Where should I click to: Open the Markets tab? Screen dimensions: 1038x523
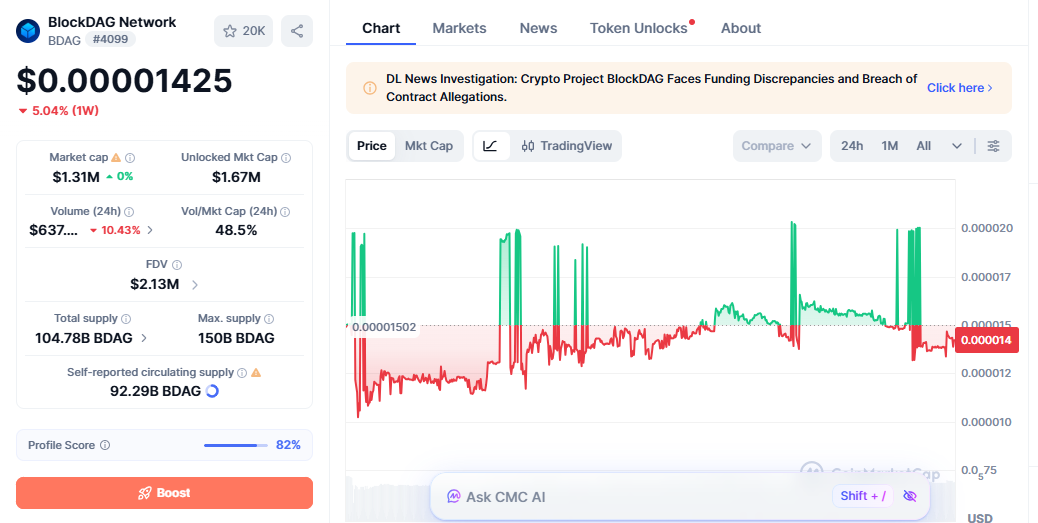459,28
